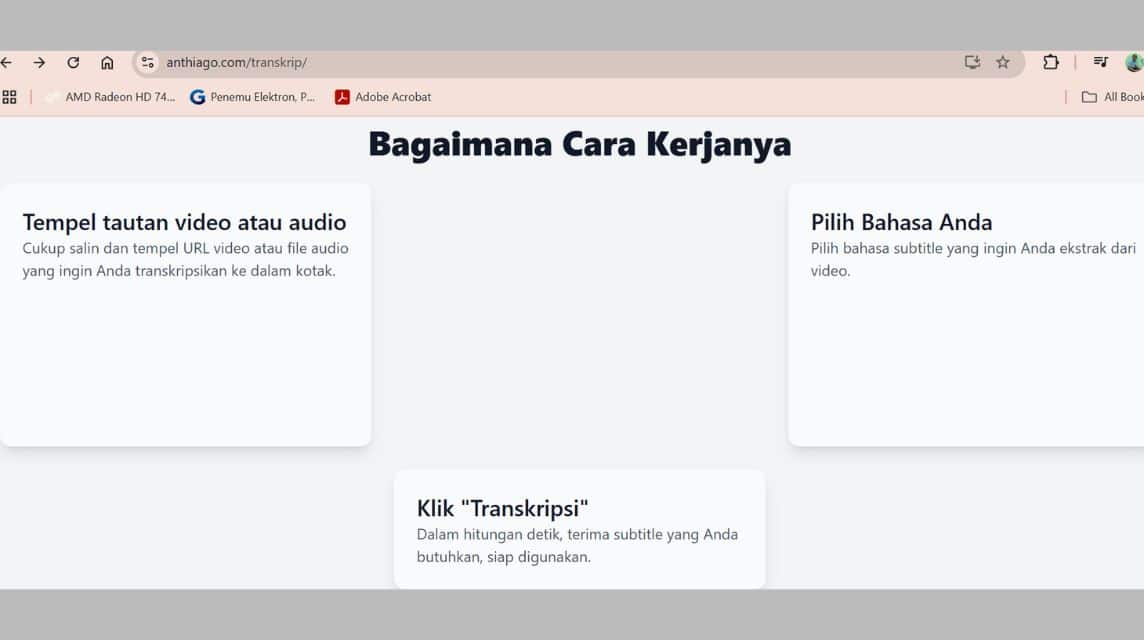
Task: Click the 'Cukup salin dan tempel URL' description
Action: tap(185, 259)
